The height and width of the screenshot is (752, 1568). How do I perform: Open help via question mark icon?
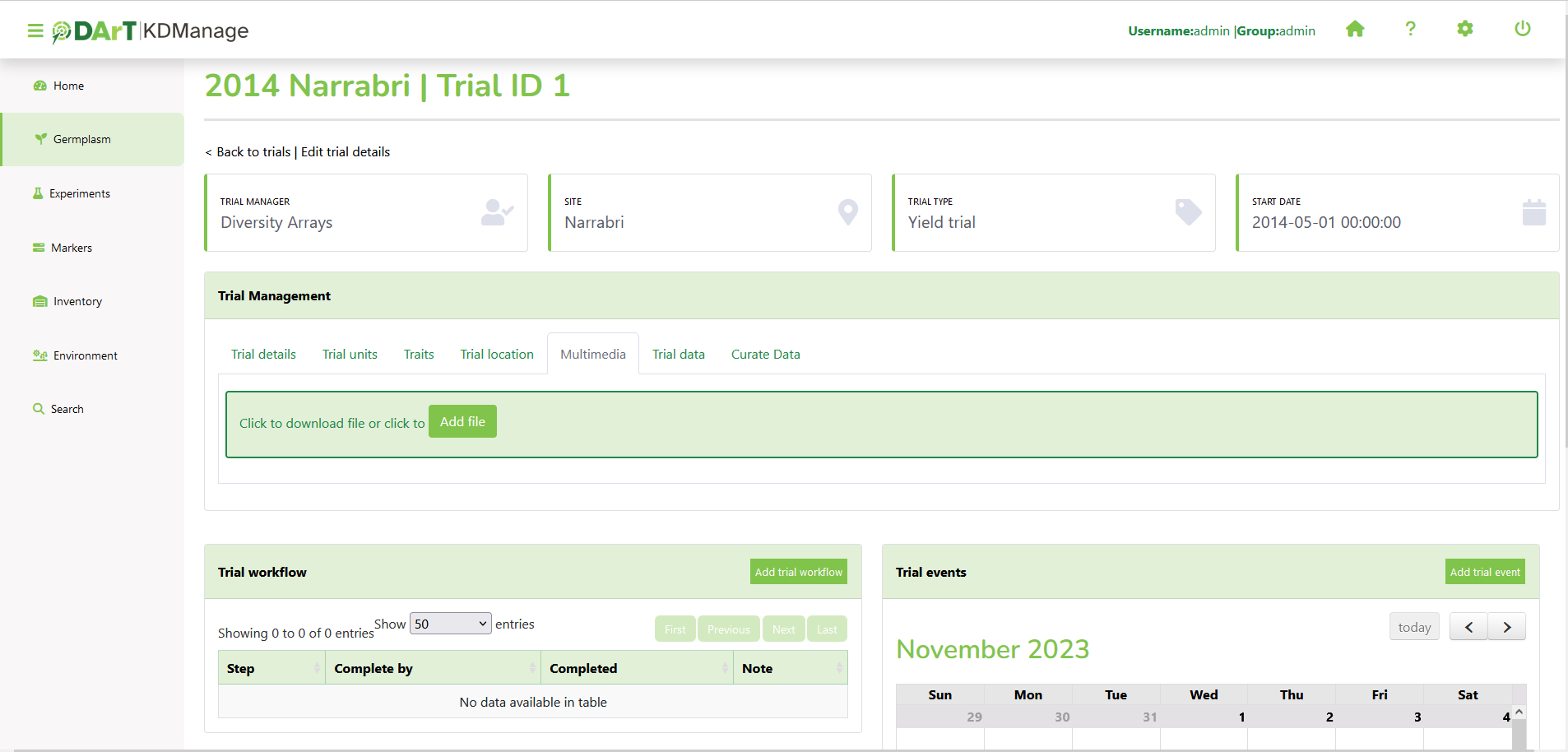pyautogui.click(x=1410, y=30)
